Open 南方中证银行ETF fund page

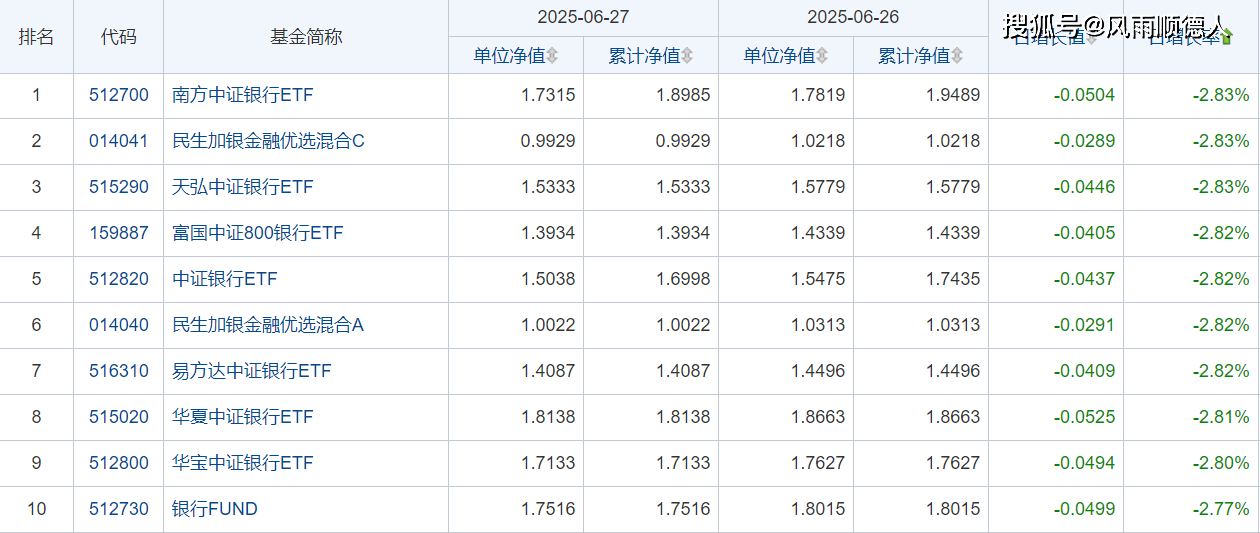[243, 96]
